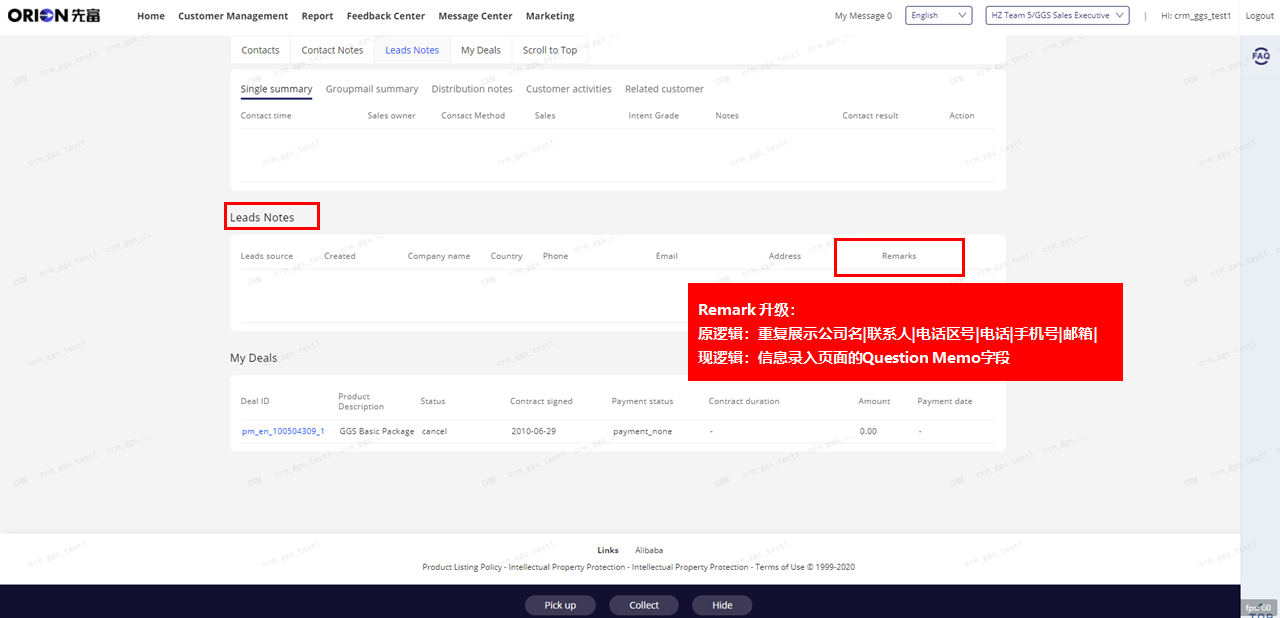The height and width of the screenshot is (618, 1280).
Task: Click the payment_none status cell
Action: point(643,431)
